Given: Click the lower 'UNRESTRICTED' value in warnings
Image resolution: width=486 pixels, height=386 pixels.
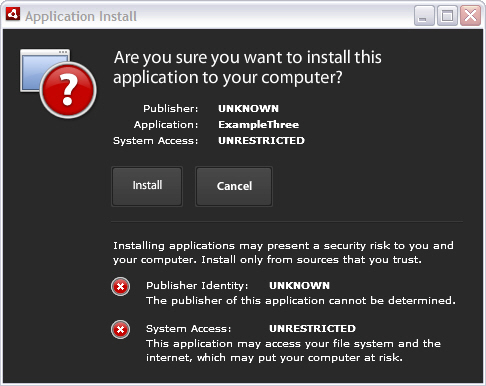Looking at the screenshot, I should click(x=312, y=329).
